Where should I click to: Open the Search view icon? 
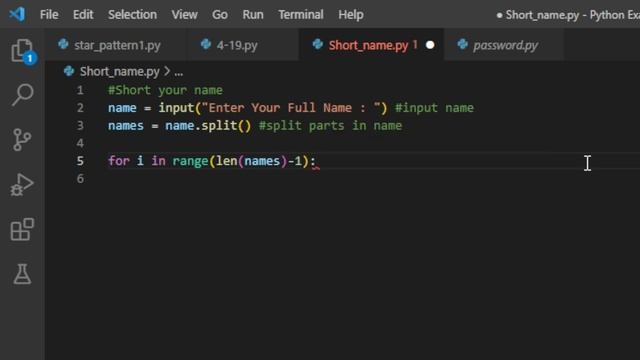(x=22, y=95)
